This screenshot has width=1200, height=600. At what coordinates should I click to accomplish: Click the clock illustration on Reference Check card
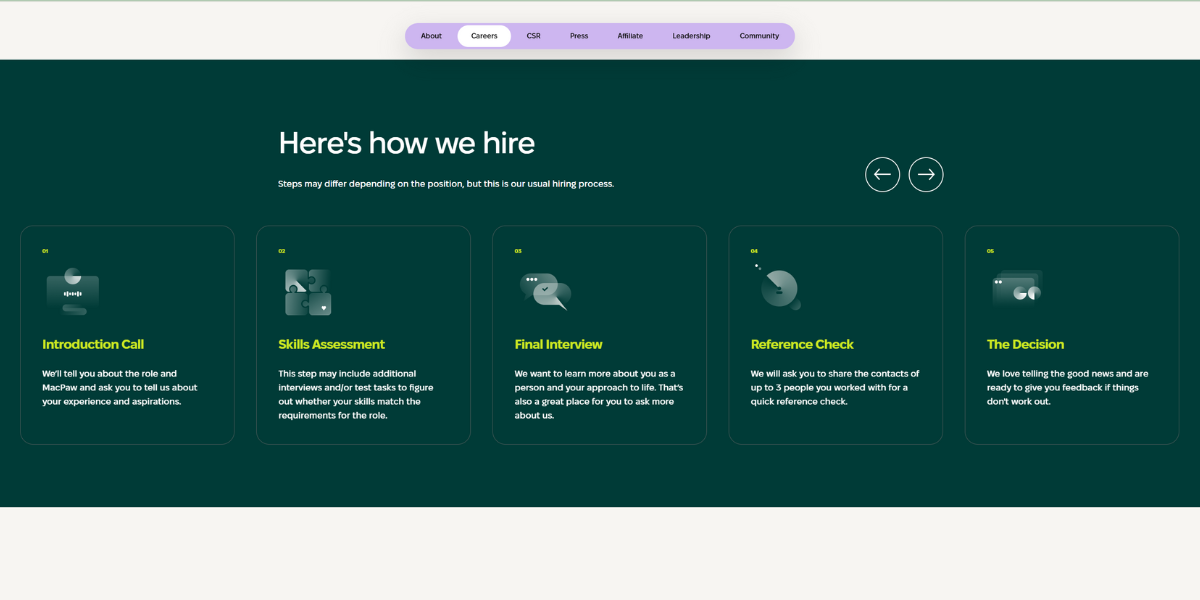click(779, 288)
